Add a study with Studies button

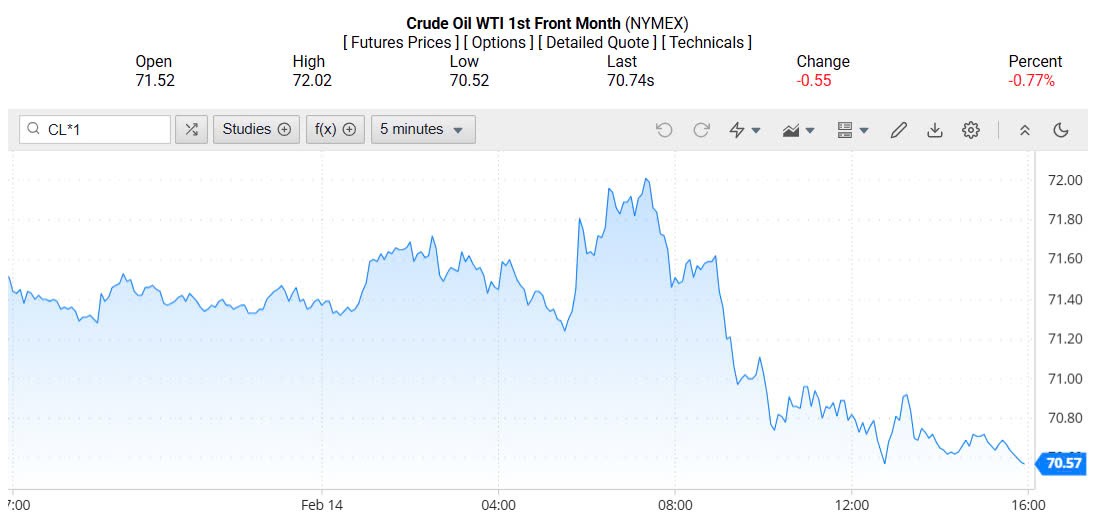tap(256, 129)
